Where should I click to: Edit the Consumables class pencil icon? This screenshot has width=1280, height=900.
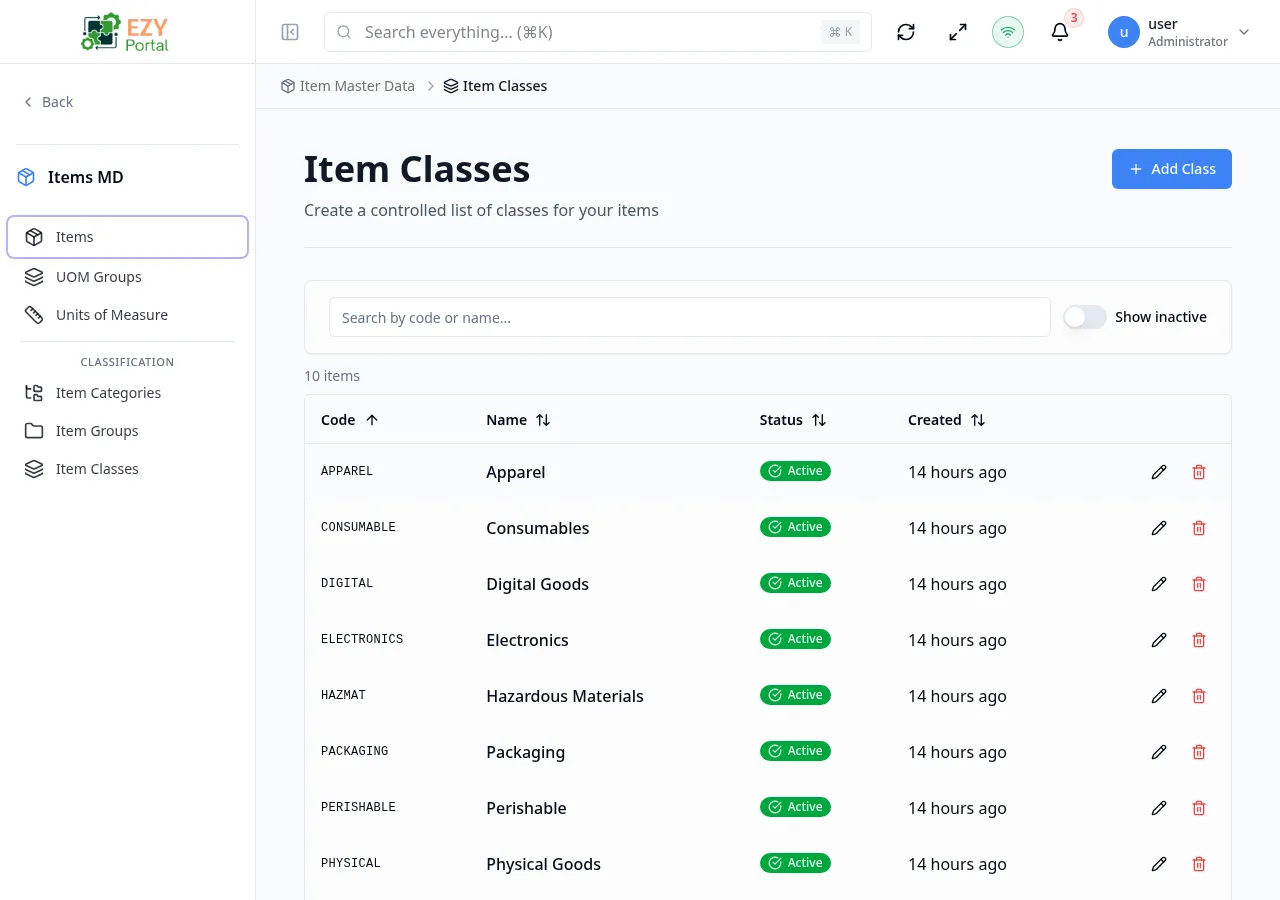tap(1159, 528)
